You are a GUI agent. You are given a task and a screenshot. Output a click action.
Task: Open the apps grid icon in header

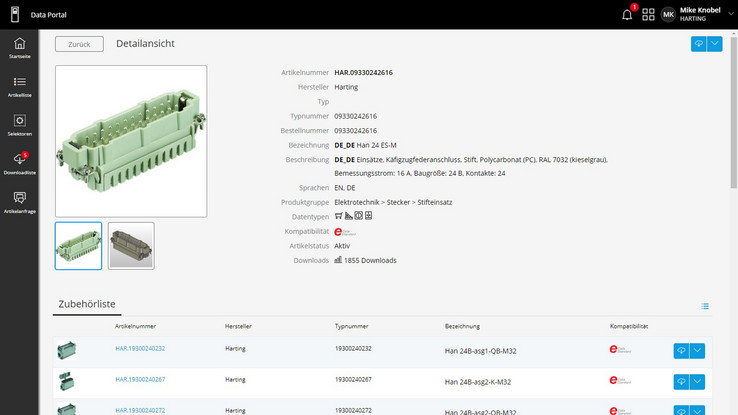[x=648, y=14]
